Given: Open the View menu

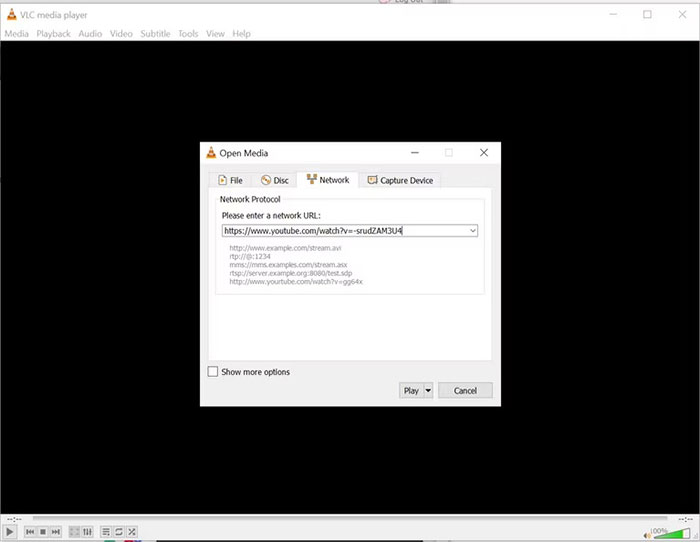Looking at the screenshot, I should tap(215, 33).
